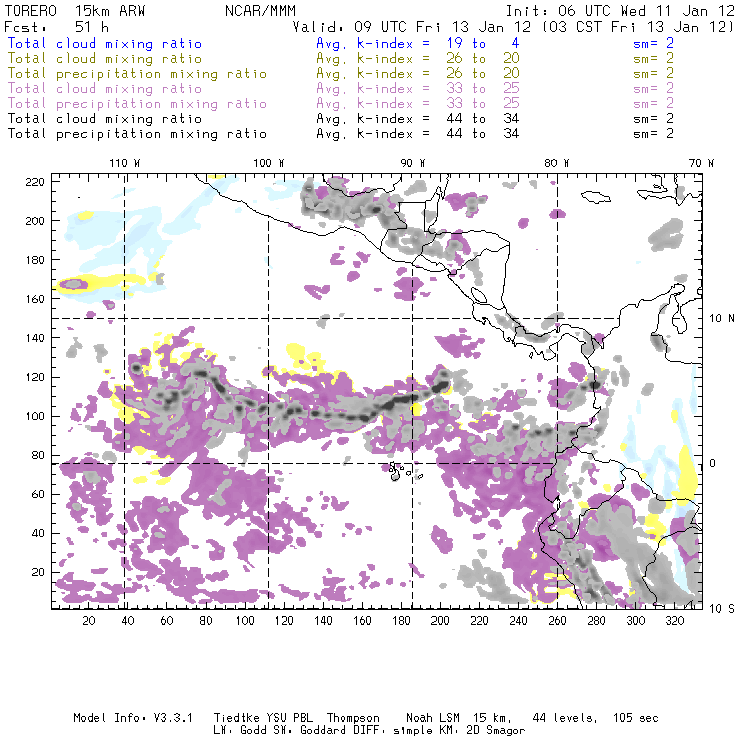Click the blue Total cloud mixing ratio legend

(x=104, y=44)
